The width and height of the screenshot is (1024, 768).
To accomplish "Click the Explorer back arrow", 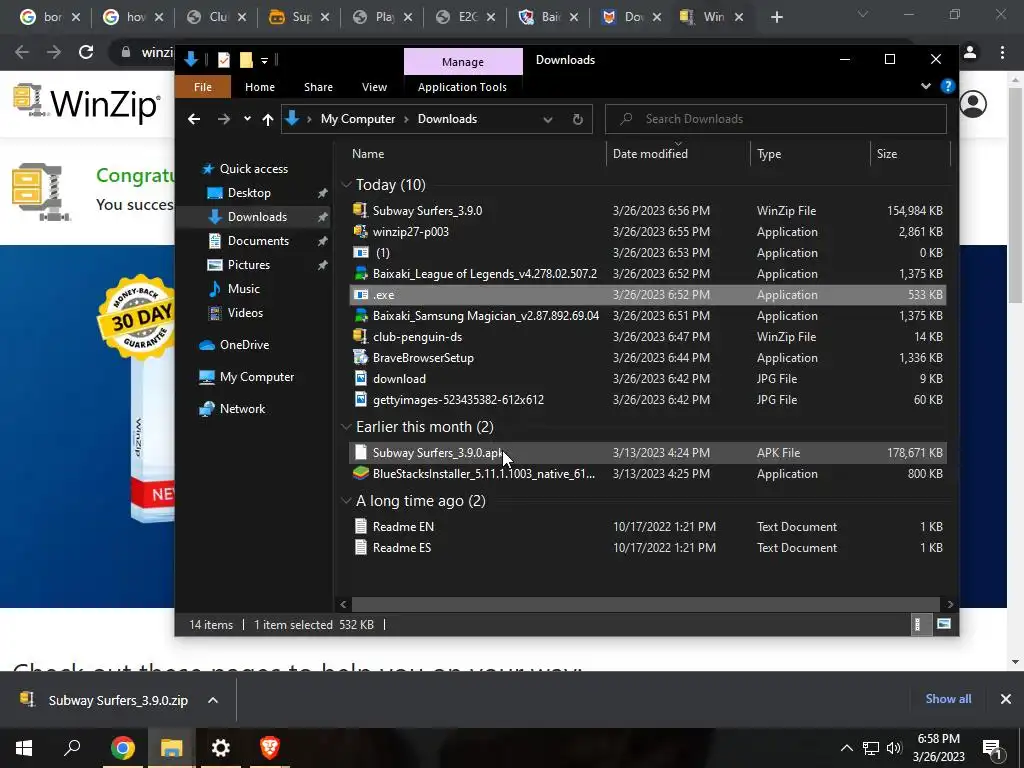I will click(194, 119).
